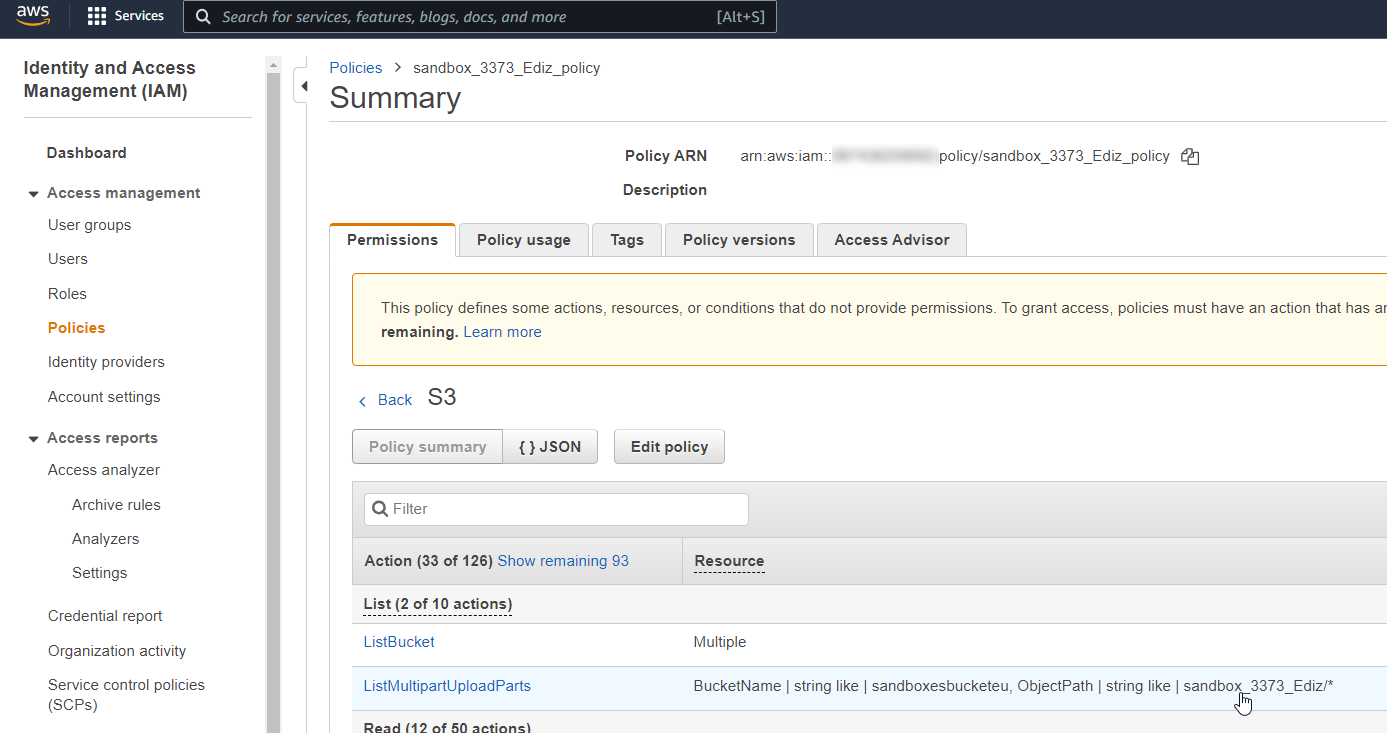Open the Tags tab
This screenshot has width=1387, height=733.
[627, 240]
